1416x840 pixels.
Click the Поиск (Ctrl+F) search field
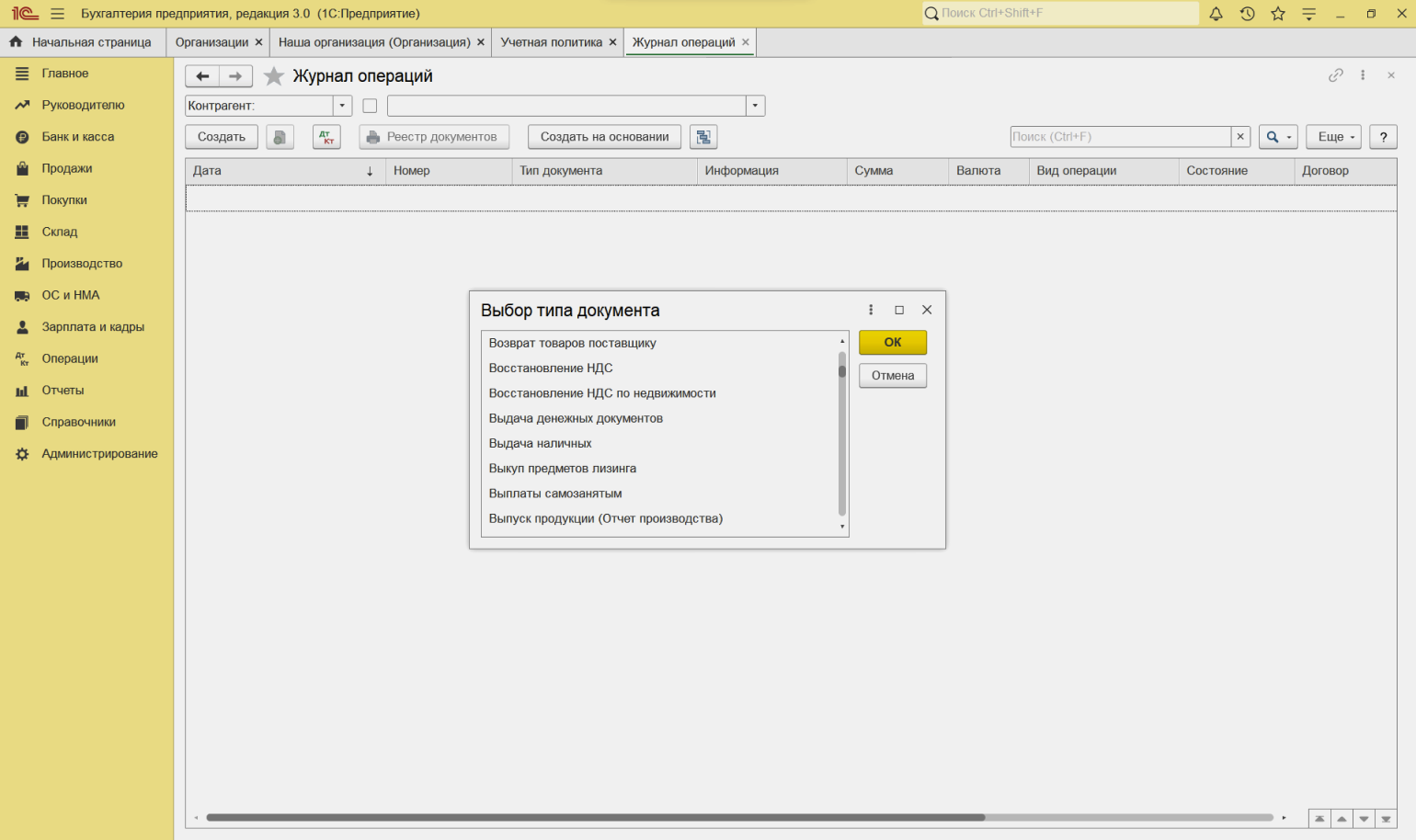click(1119, 137)
